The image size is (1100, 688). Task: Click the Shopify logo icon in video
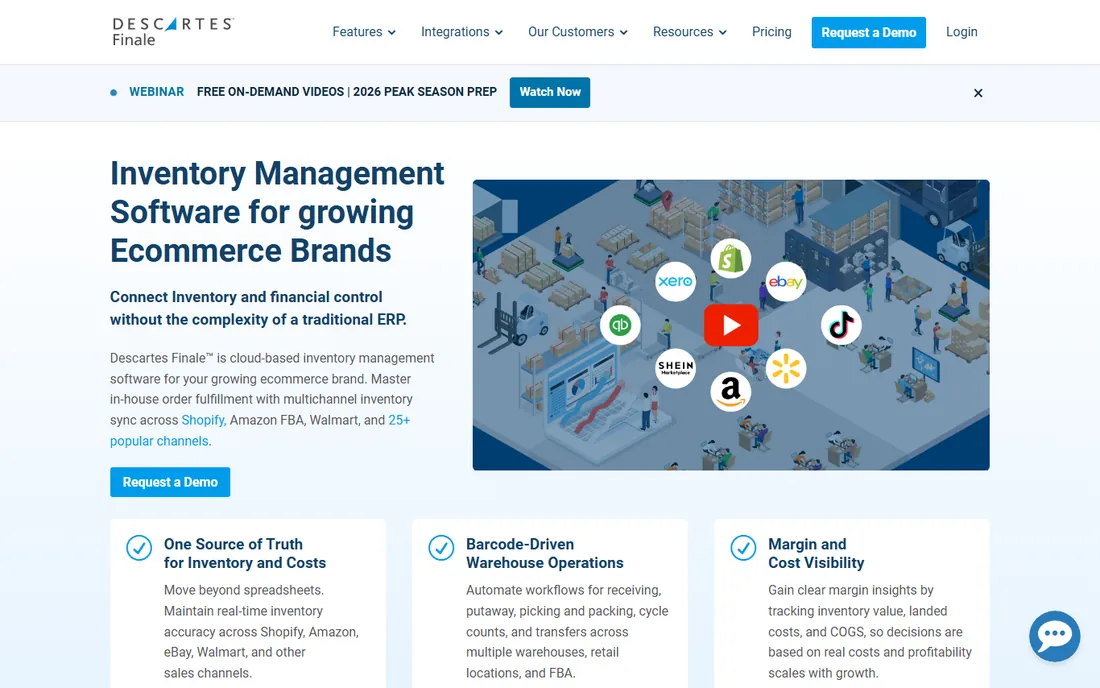pos(730,259)
